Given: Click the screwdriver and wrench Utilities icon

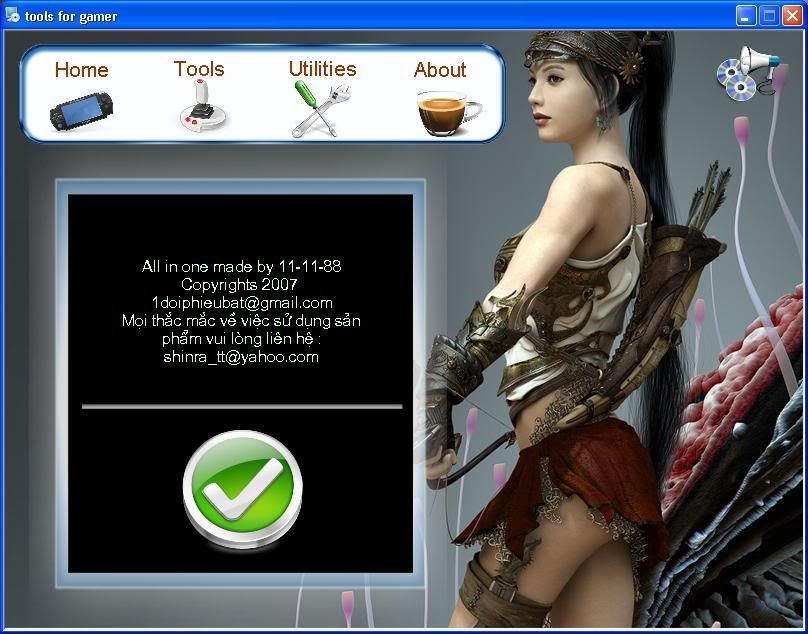Looking at the screenshot, I should point(322,109).
